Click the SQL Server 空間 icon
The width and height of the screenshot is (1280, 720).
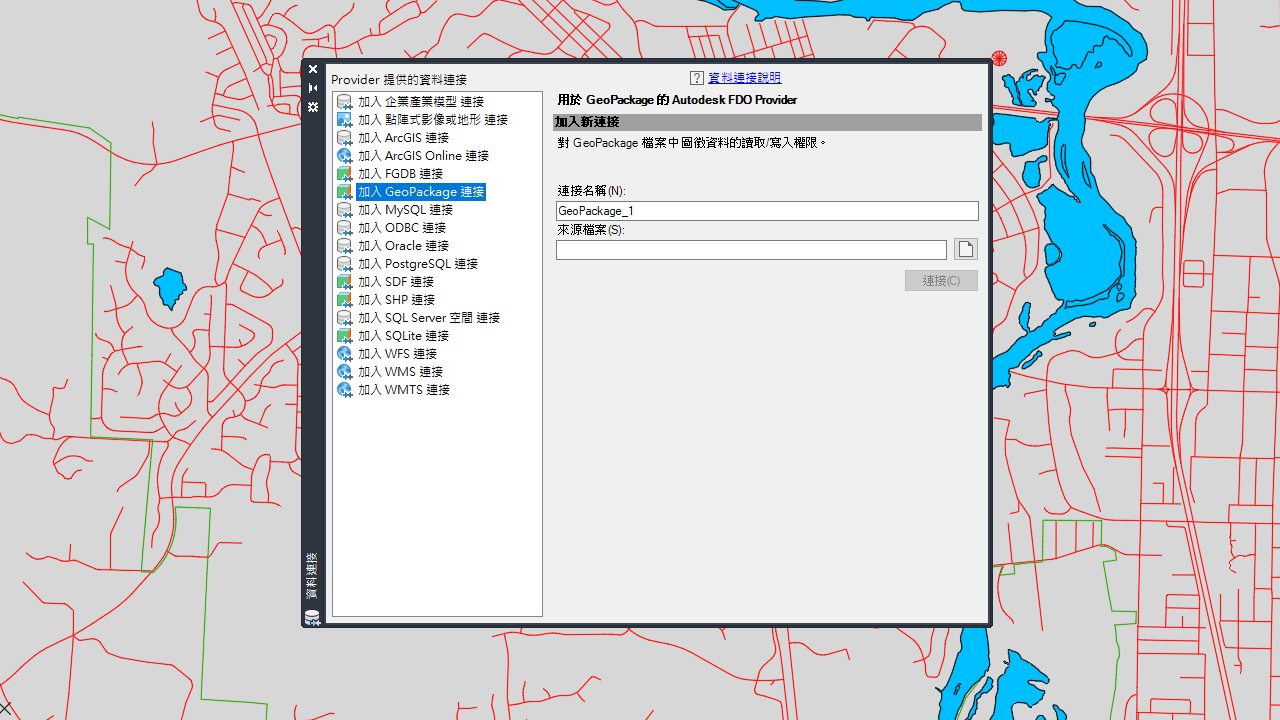point(344,318)
